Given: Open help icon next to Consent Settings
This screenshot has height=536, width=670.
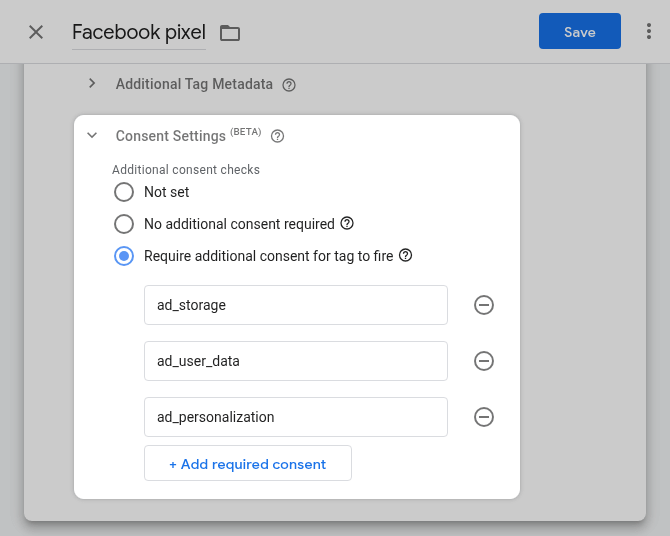Looking at the screenshot, I should pyautogui.click(x=277, y=136).
